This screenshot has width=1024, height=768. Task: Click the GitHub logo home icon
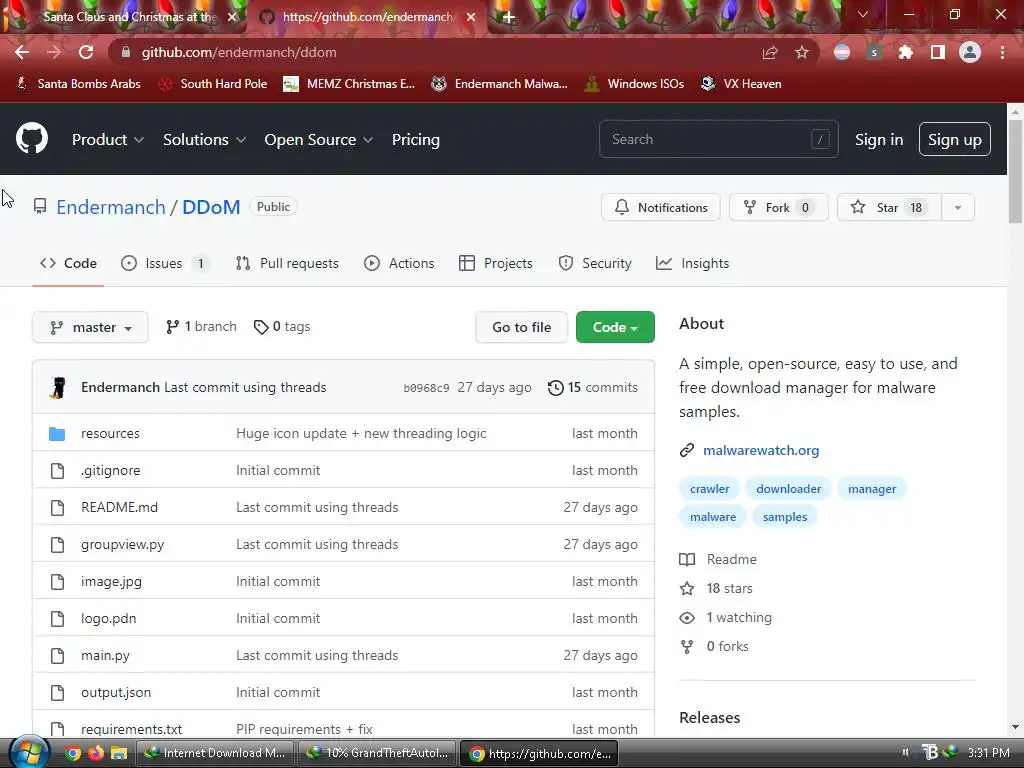pos(32,138)
